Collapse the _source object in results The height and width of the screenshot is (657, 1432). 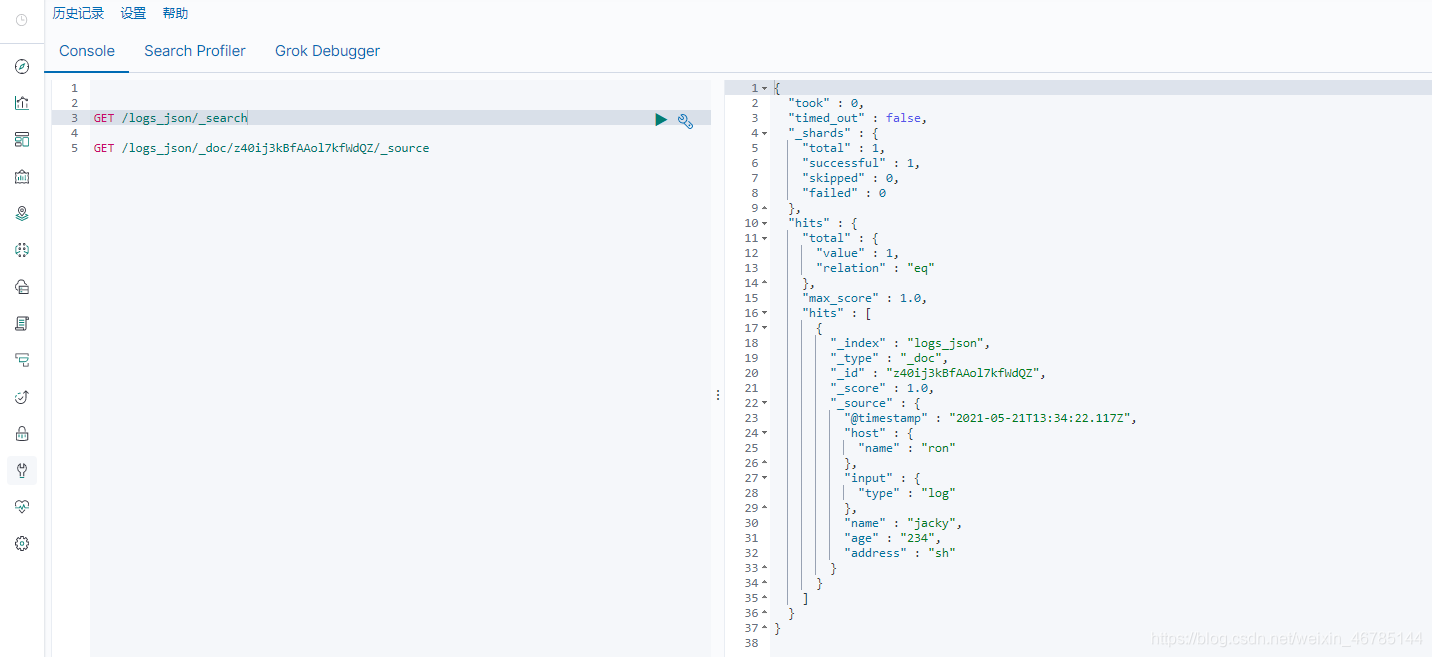[x=764, y=402]
